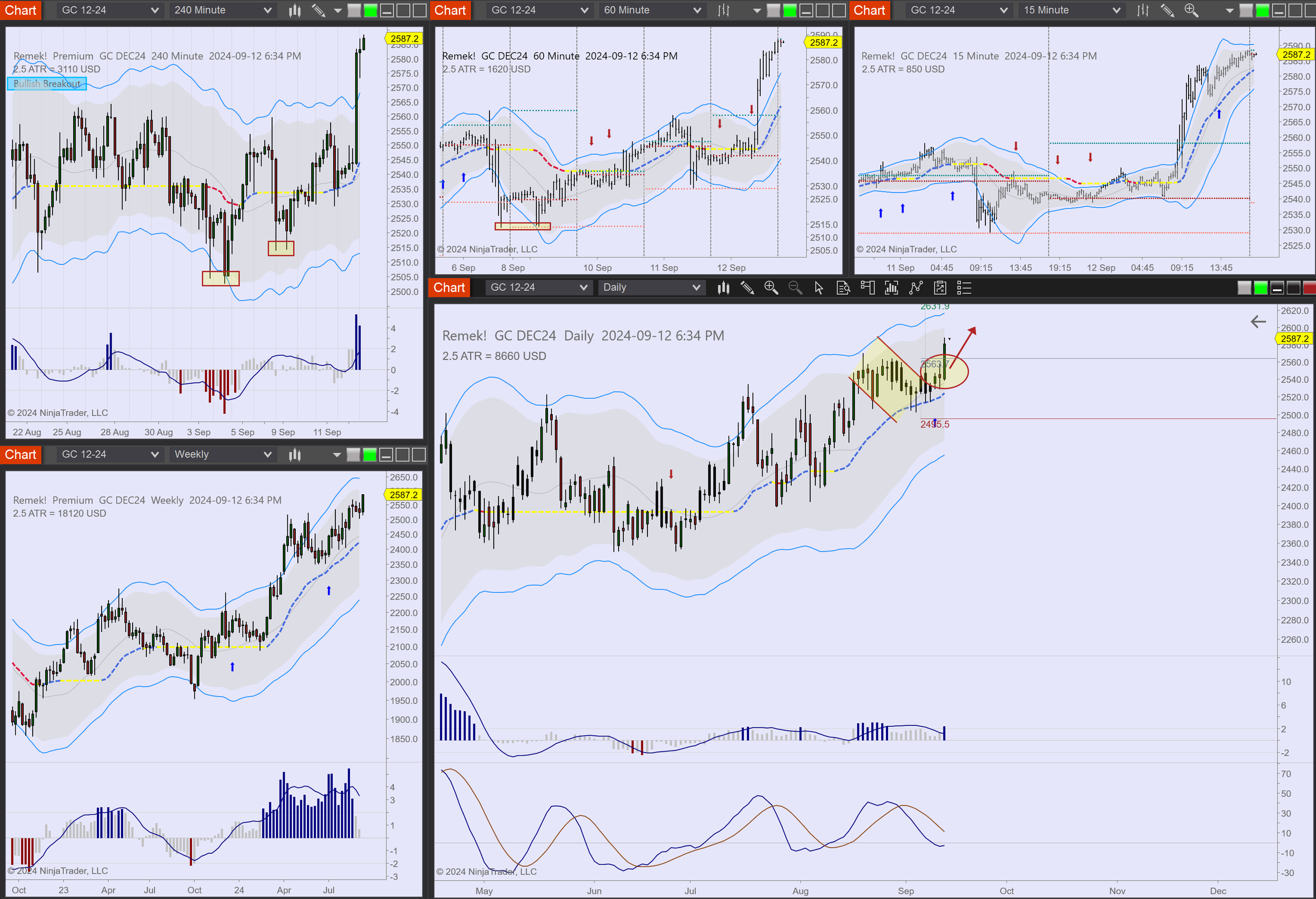Click gray link square in Daily chart toolbar
The image size is (1316, 899).
[1244, 287]
